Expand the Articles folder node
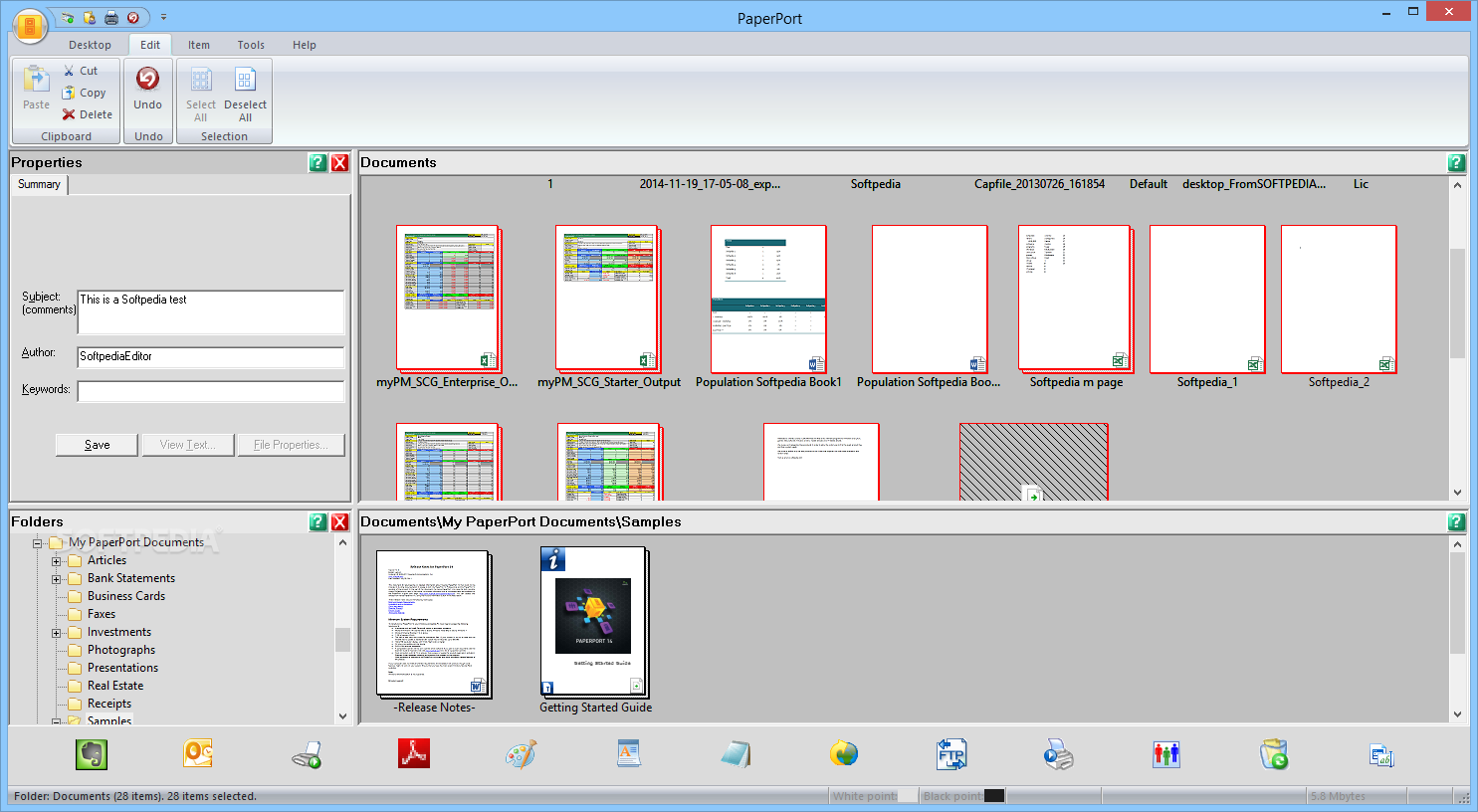1478x812 pixels. (57, 561)
